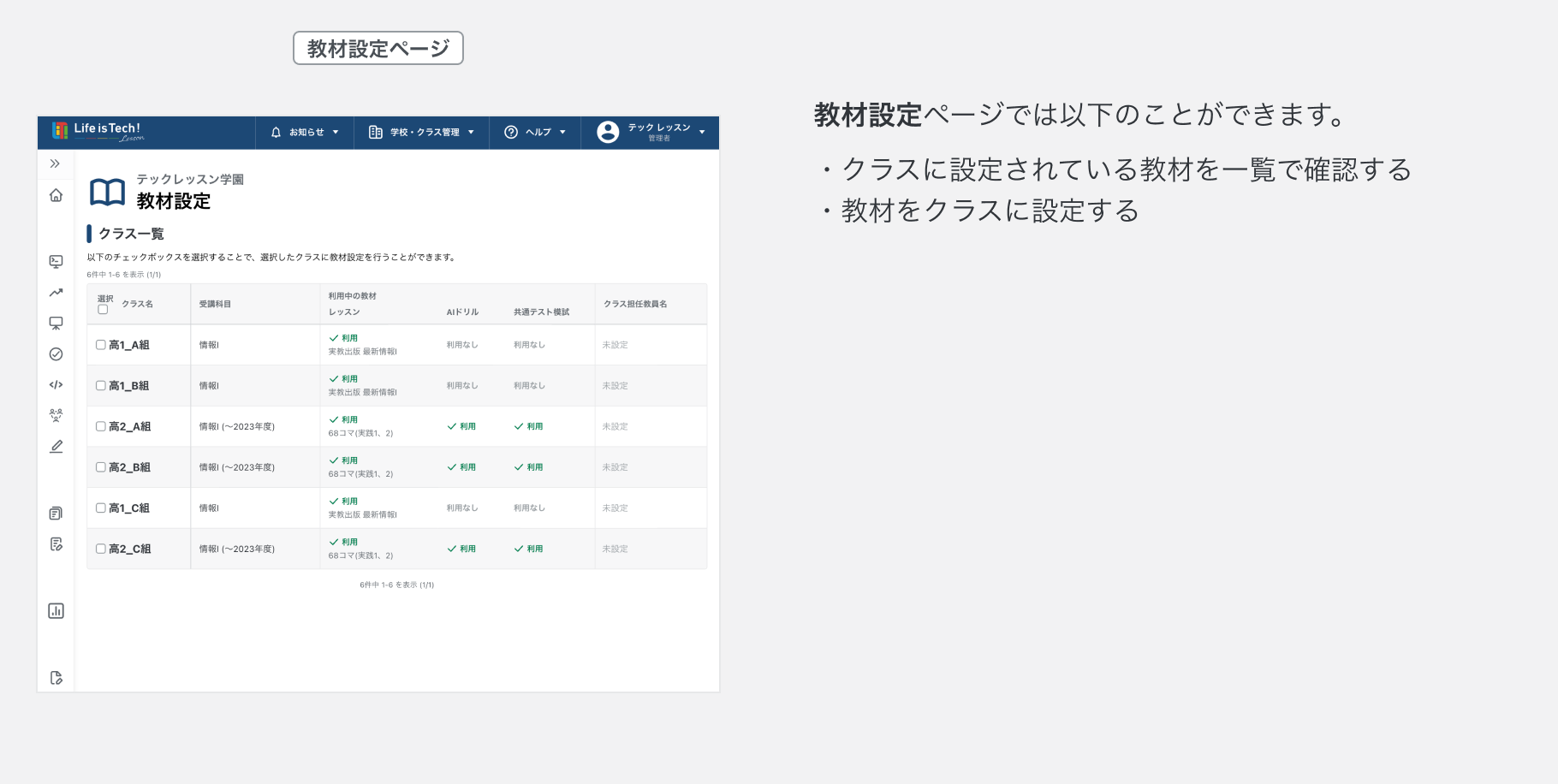The image size is (1558, 784).
Task: Open the trending-up chart icon in sidebar
Action: (x=56, y=293)
